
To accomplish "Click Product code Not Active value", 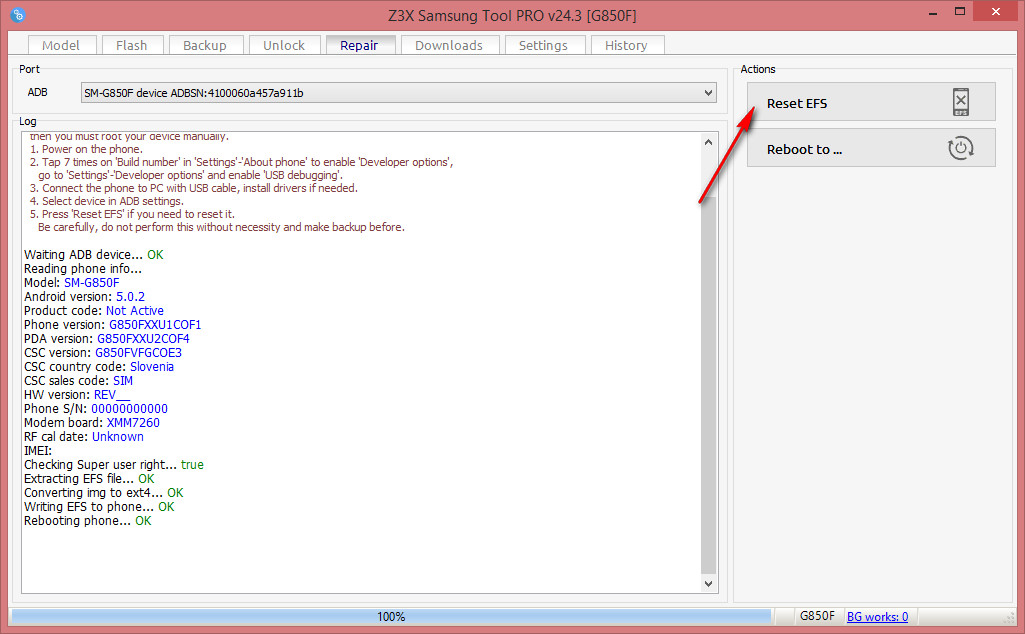I will 135,310.
